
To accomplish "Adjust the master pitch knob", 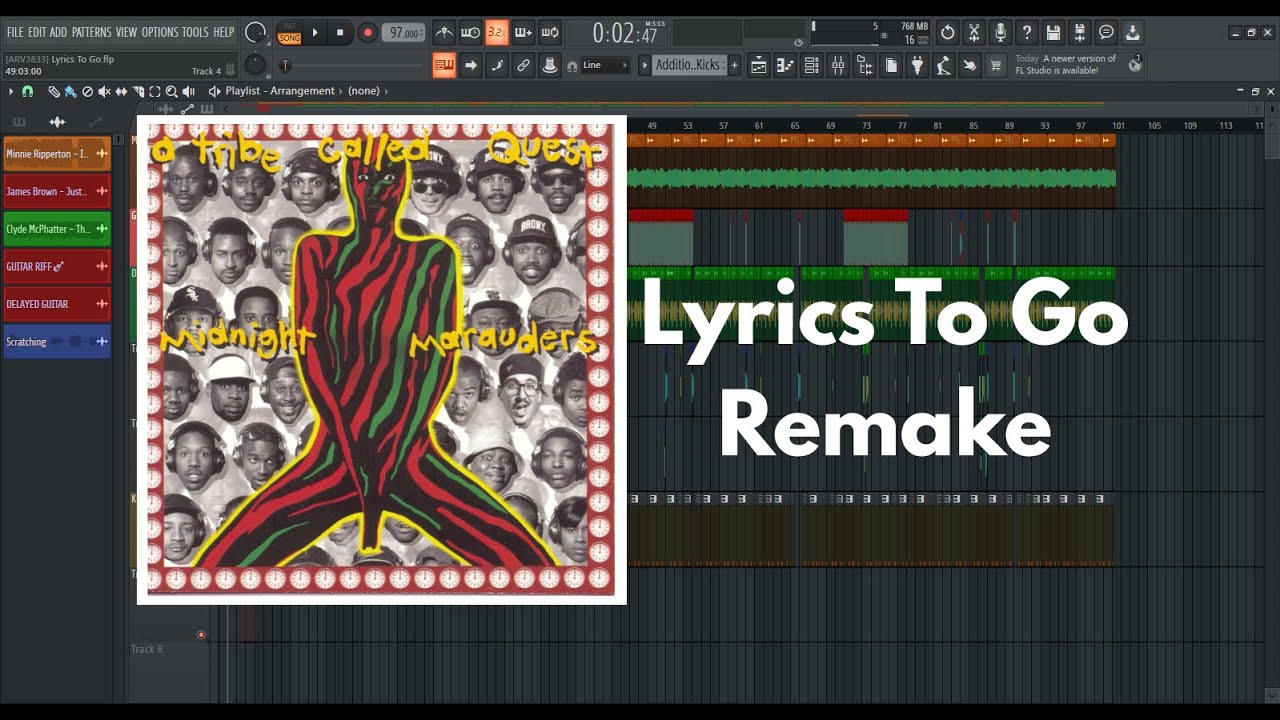I will tap(256, 66).
